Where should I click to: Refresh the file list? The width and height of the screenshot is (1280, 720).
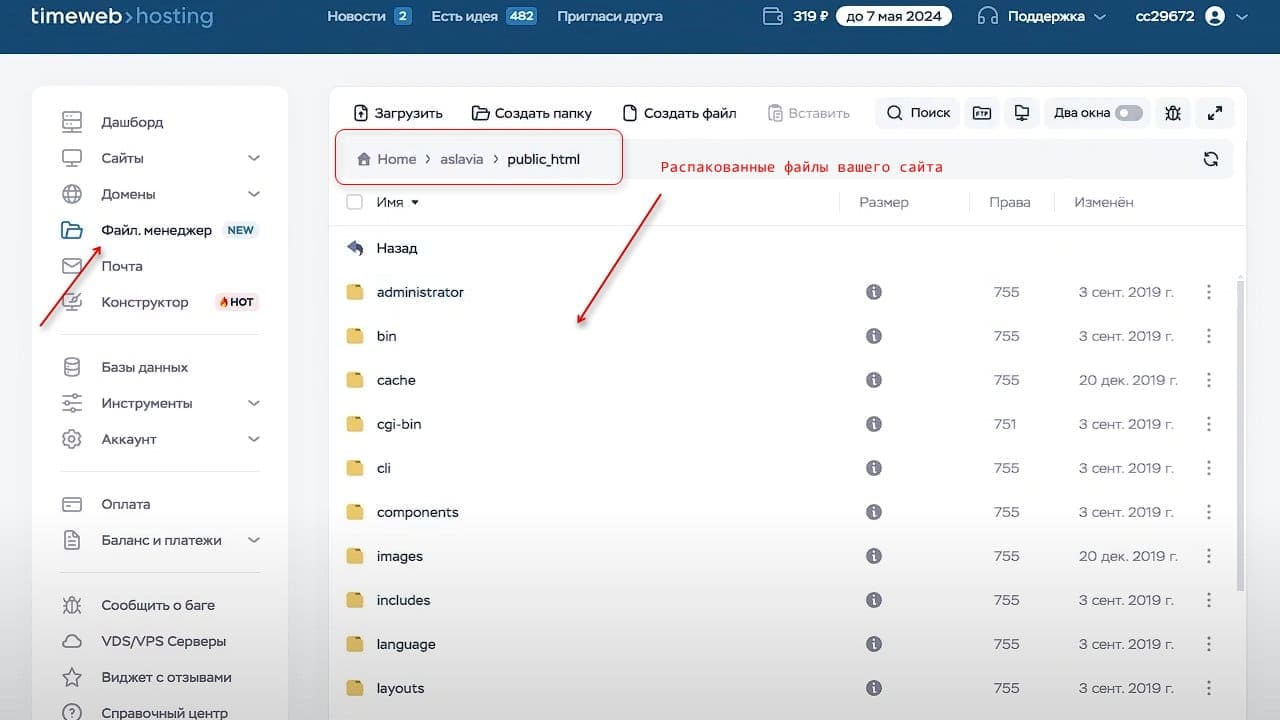pos(1211,159)
